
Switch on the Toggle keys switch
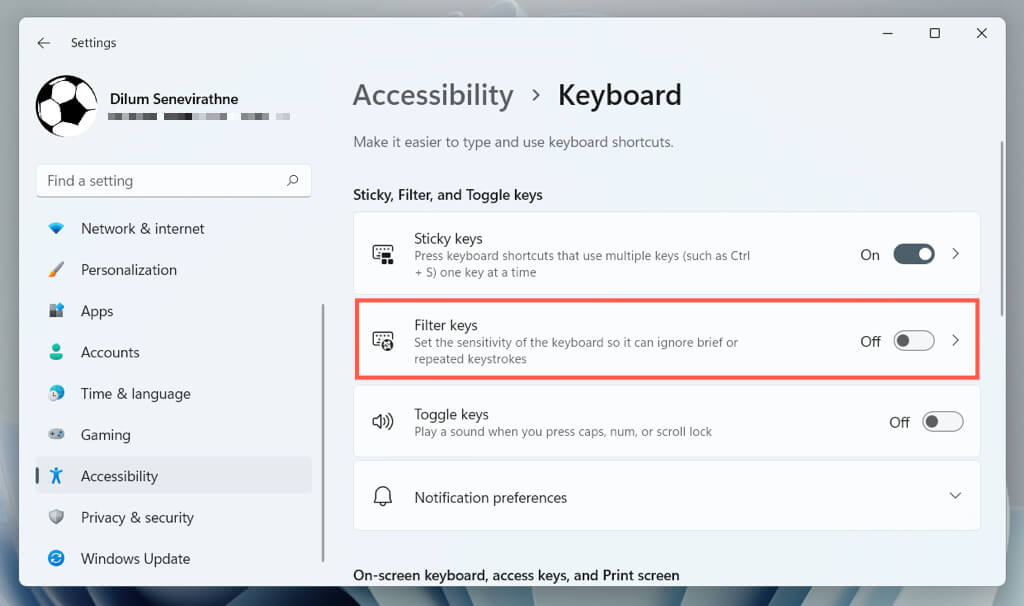click(x=943, y=422)
